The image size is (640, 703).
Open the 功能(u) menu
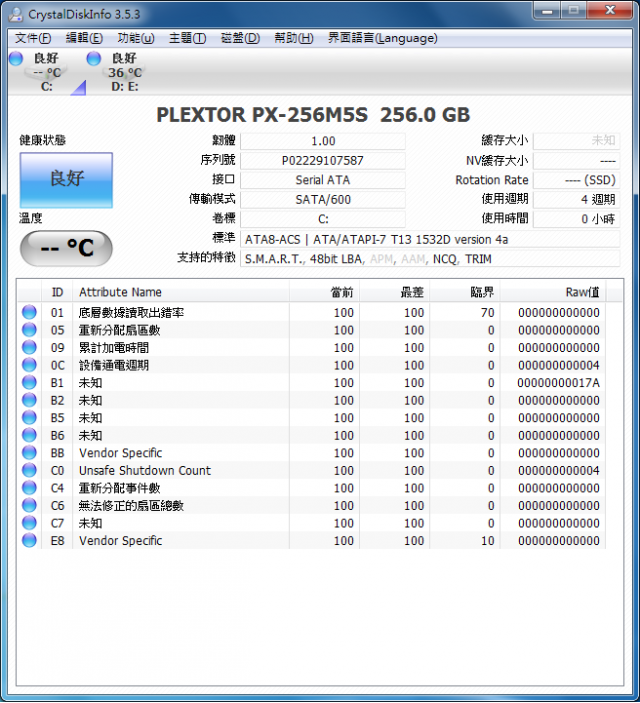136,38
